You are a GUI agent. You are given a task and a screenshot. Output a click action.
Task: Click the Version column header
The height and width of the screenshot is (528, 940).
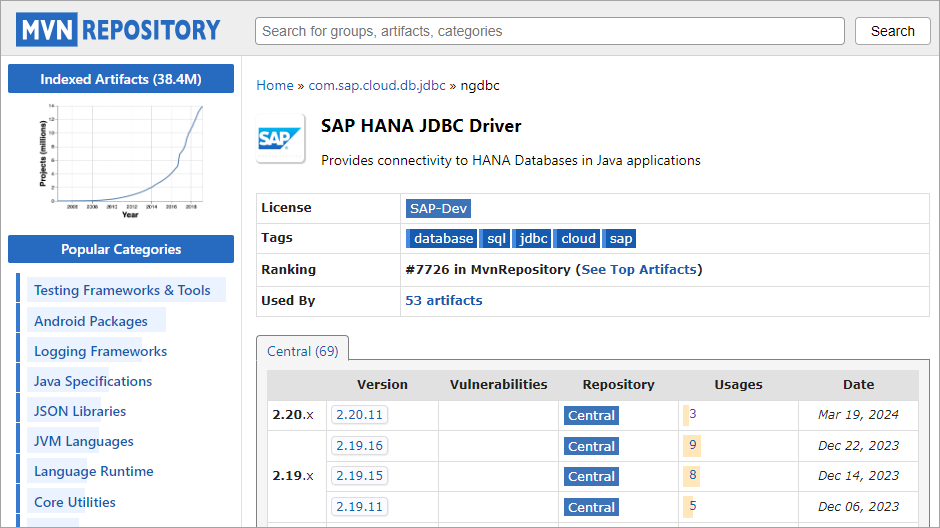point(382,385)
